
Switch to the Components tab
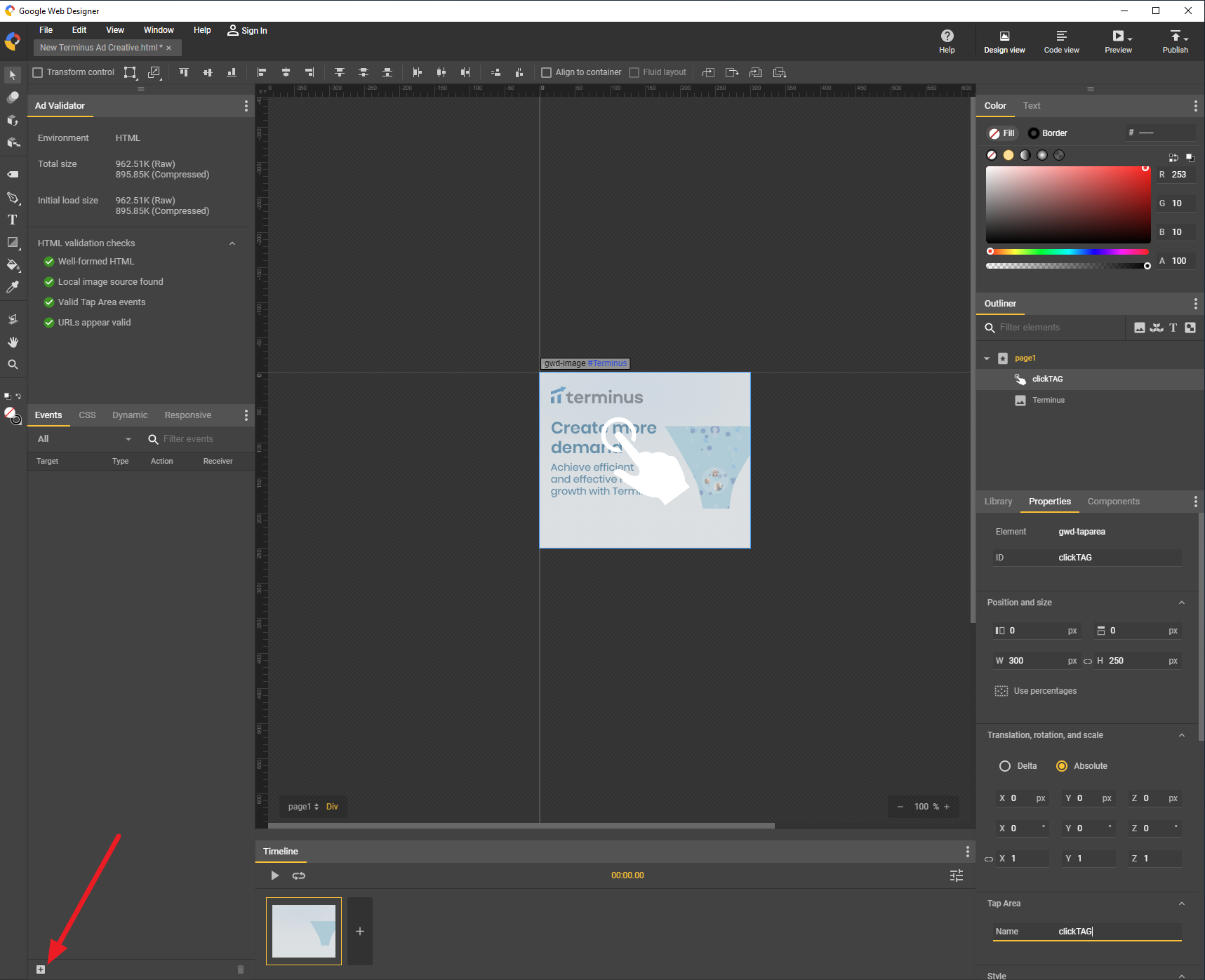pyautogui.click(x=1113, y=502)
